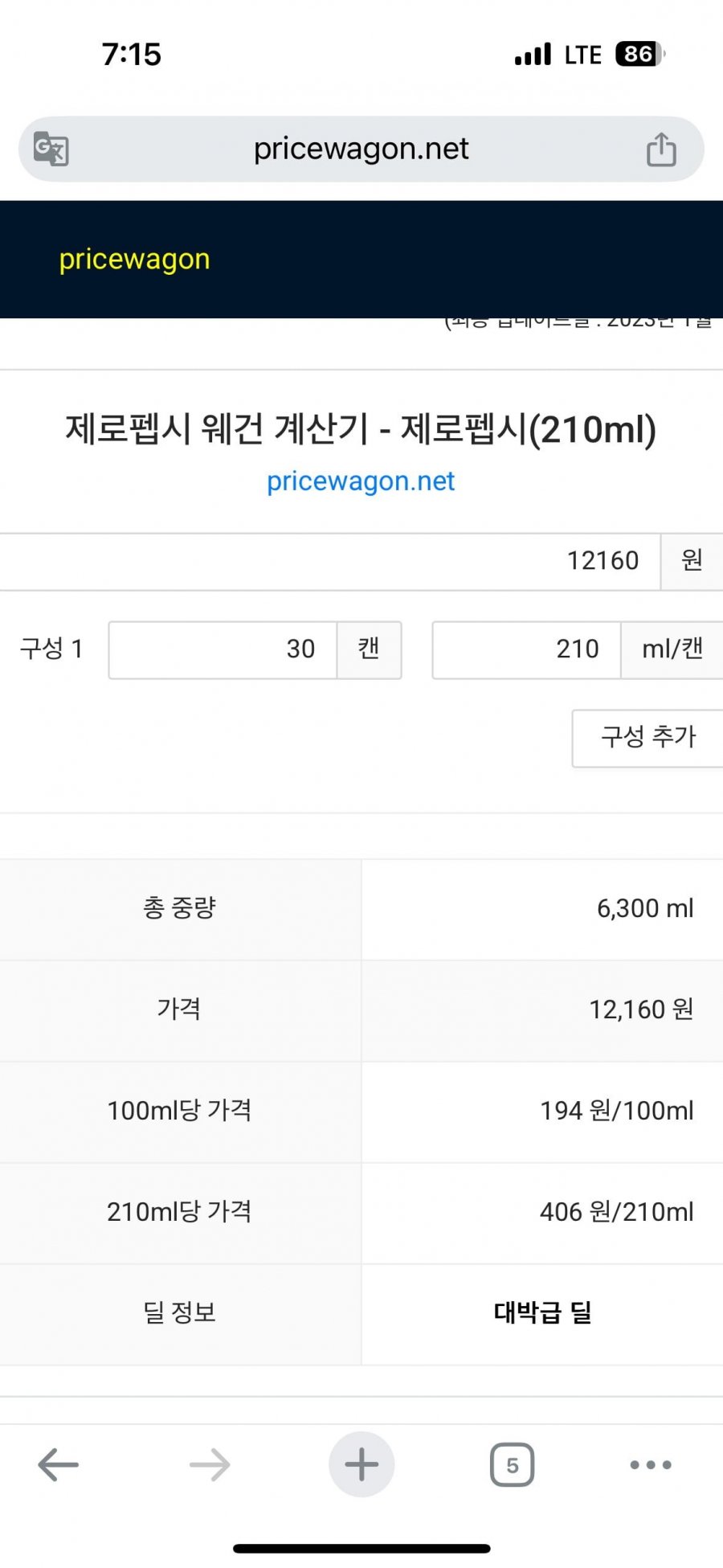Click the 194 원/100ml result cell
The image size is (723, 1568).
coord(542,1111)
